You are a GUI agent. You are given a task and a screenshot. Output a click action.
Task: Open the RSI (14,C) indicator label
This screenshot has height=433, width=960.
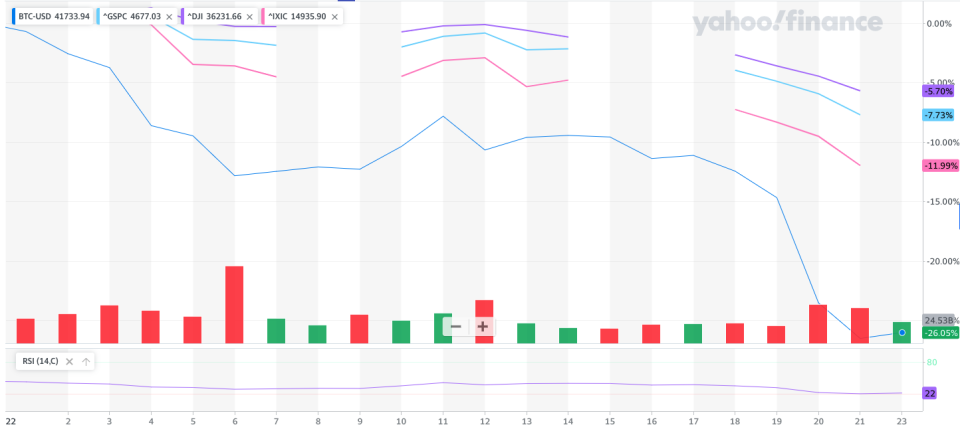(x=40, y=362)
